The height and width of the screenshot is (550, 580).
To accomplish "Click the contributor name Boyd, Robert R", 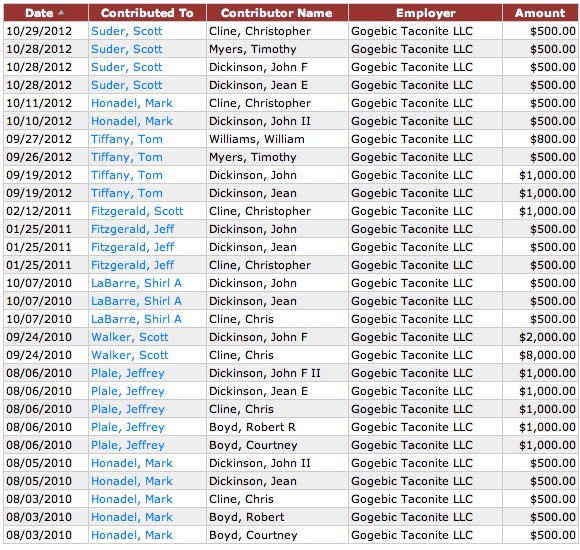I will point(252,427).
